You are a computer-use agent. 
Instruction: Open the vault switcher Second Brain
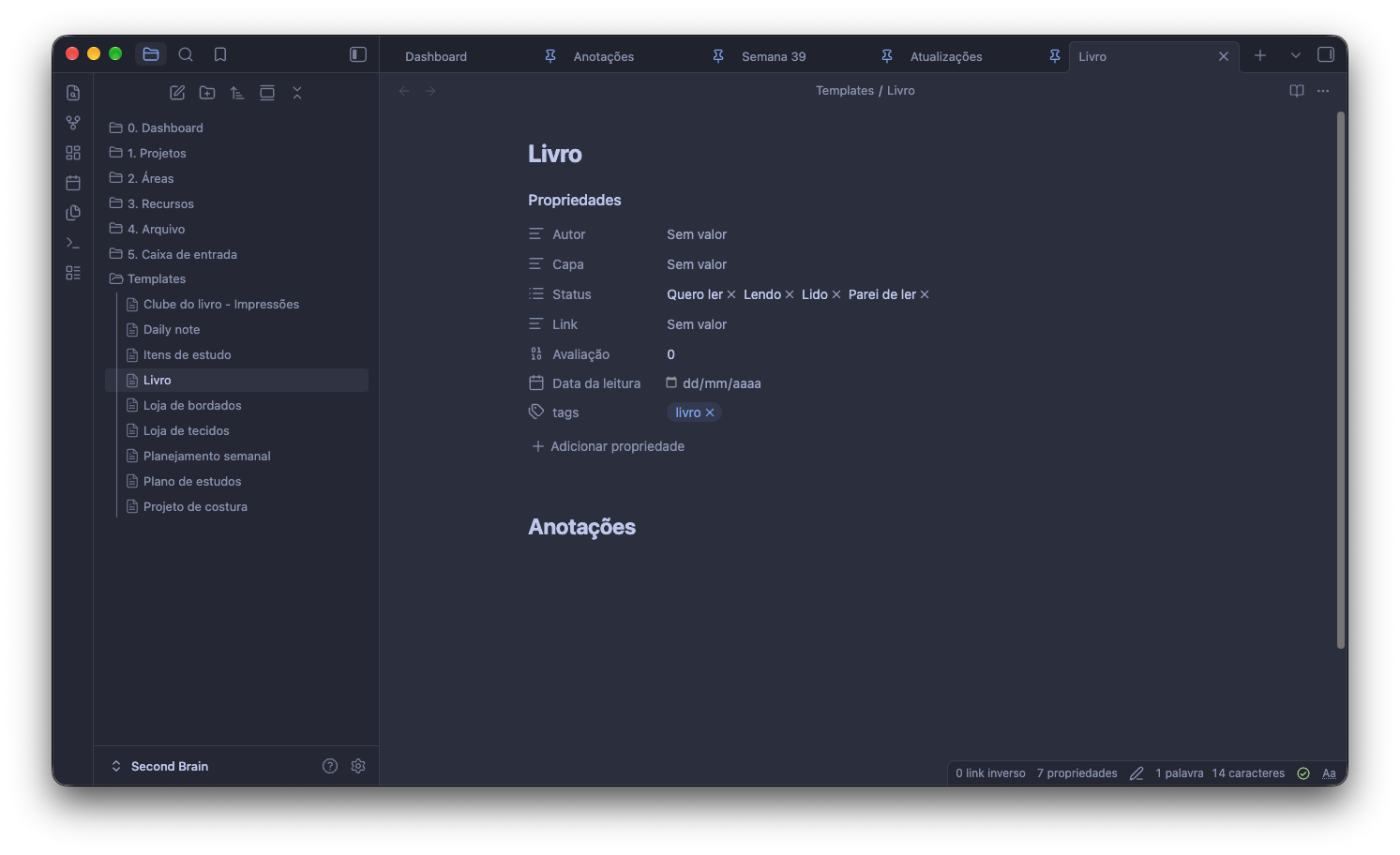tap(159, 766)
